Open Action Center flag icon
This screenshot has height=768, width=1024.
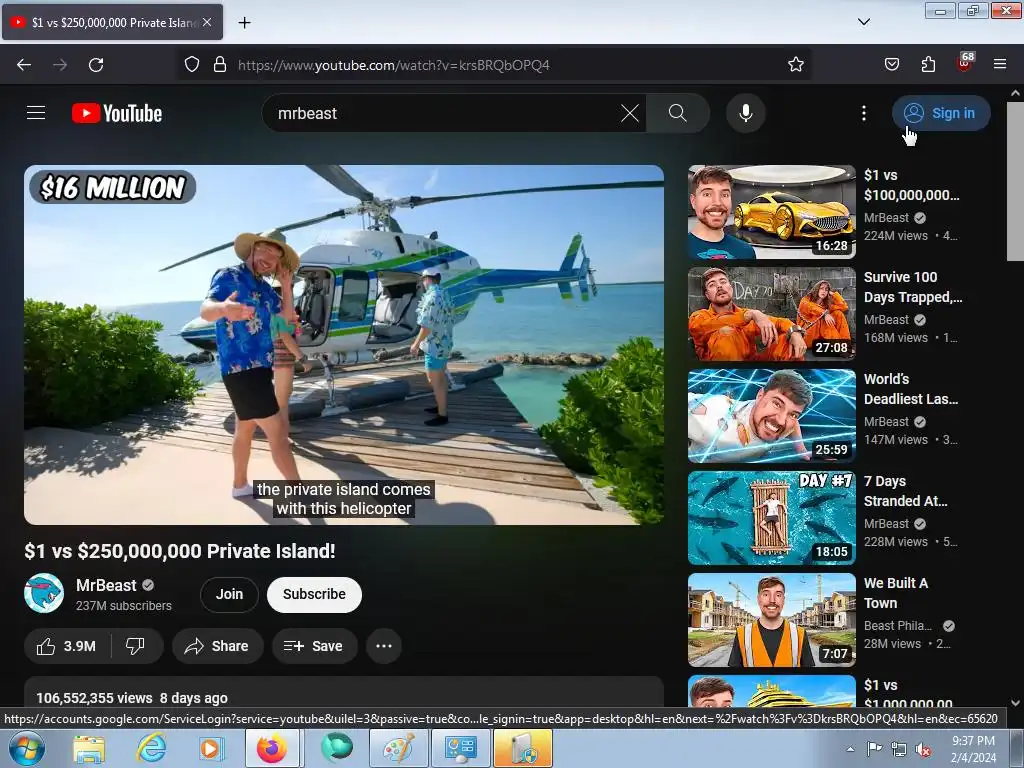[x=874, y=749]
